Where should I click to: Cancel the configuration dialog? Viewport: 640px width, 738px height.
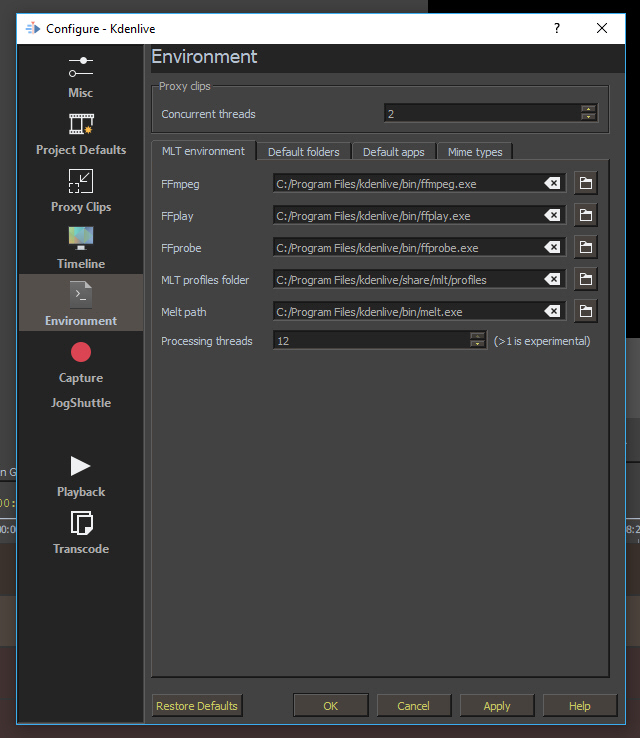tap(413, 706)
